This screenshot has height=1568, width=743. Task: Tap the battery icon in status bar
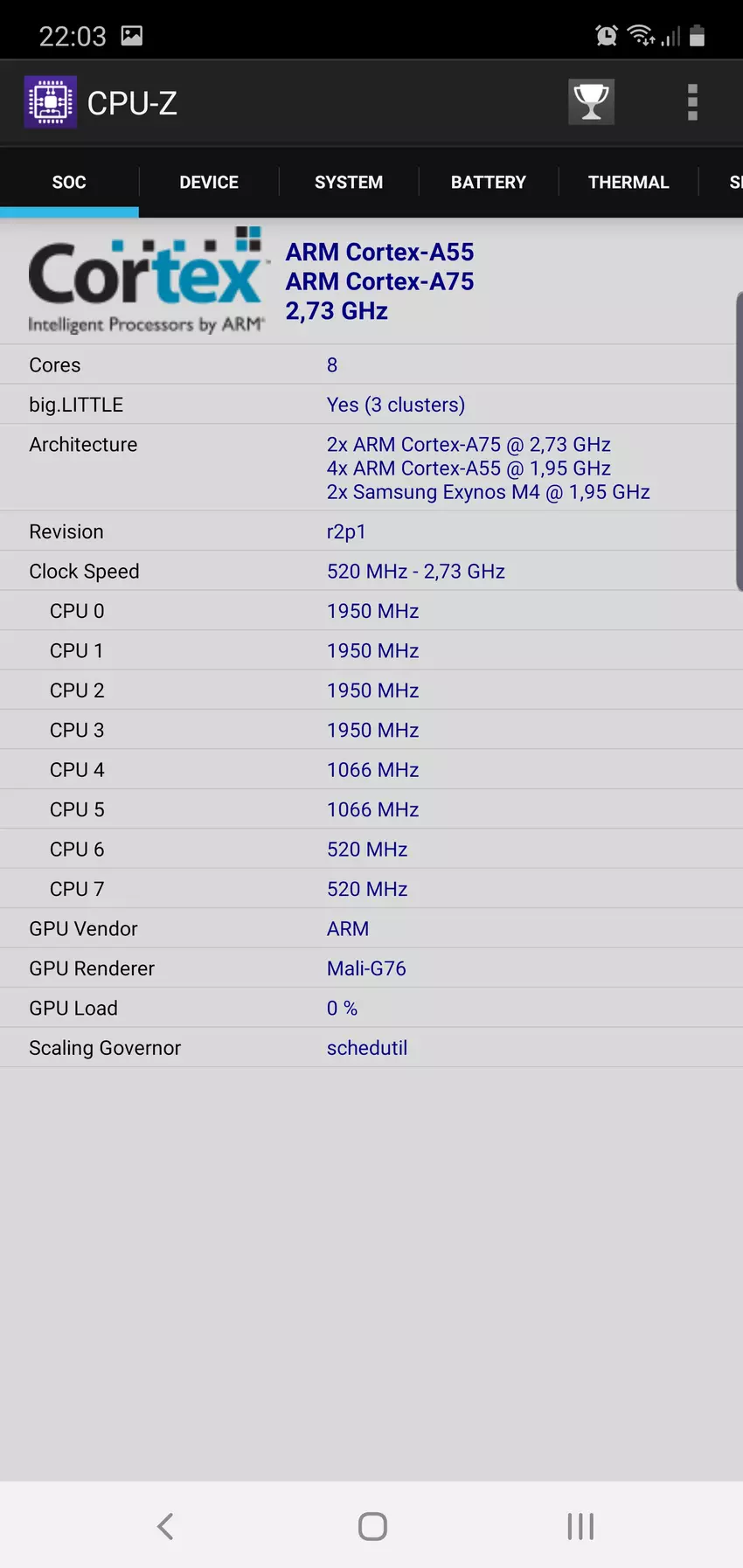pos(697,36)
